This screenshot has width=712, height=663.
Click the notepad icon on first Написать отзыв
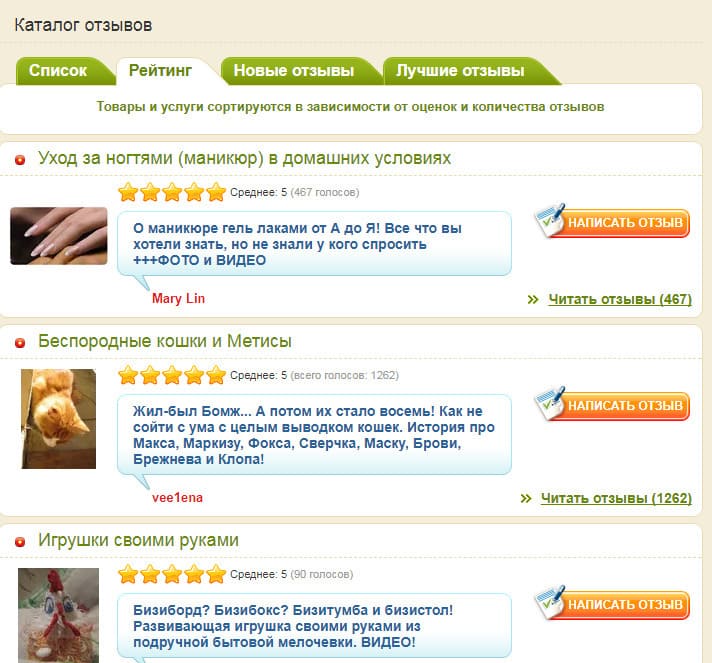pos(550,220)
